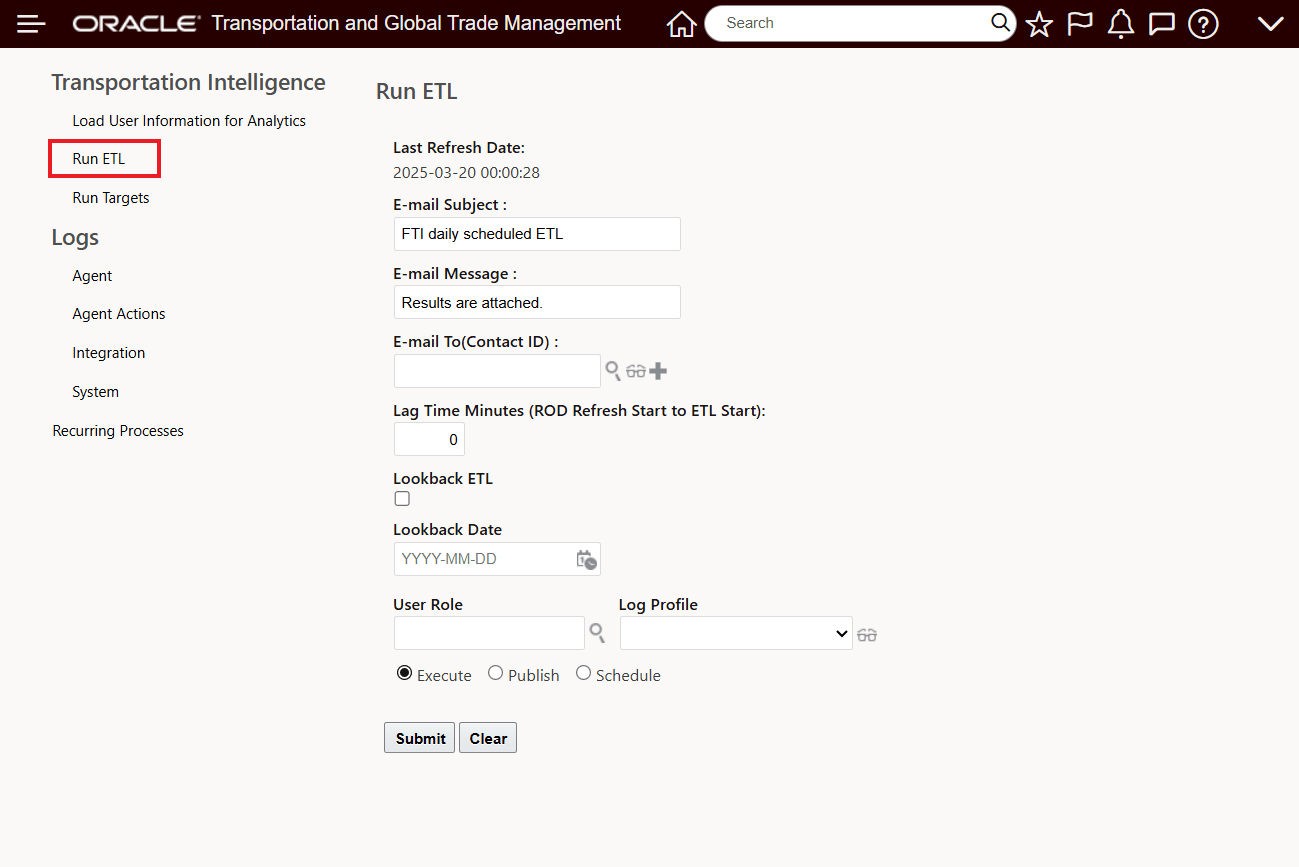Click the Transportation Intelligence heading

189,82
